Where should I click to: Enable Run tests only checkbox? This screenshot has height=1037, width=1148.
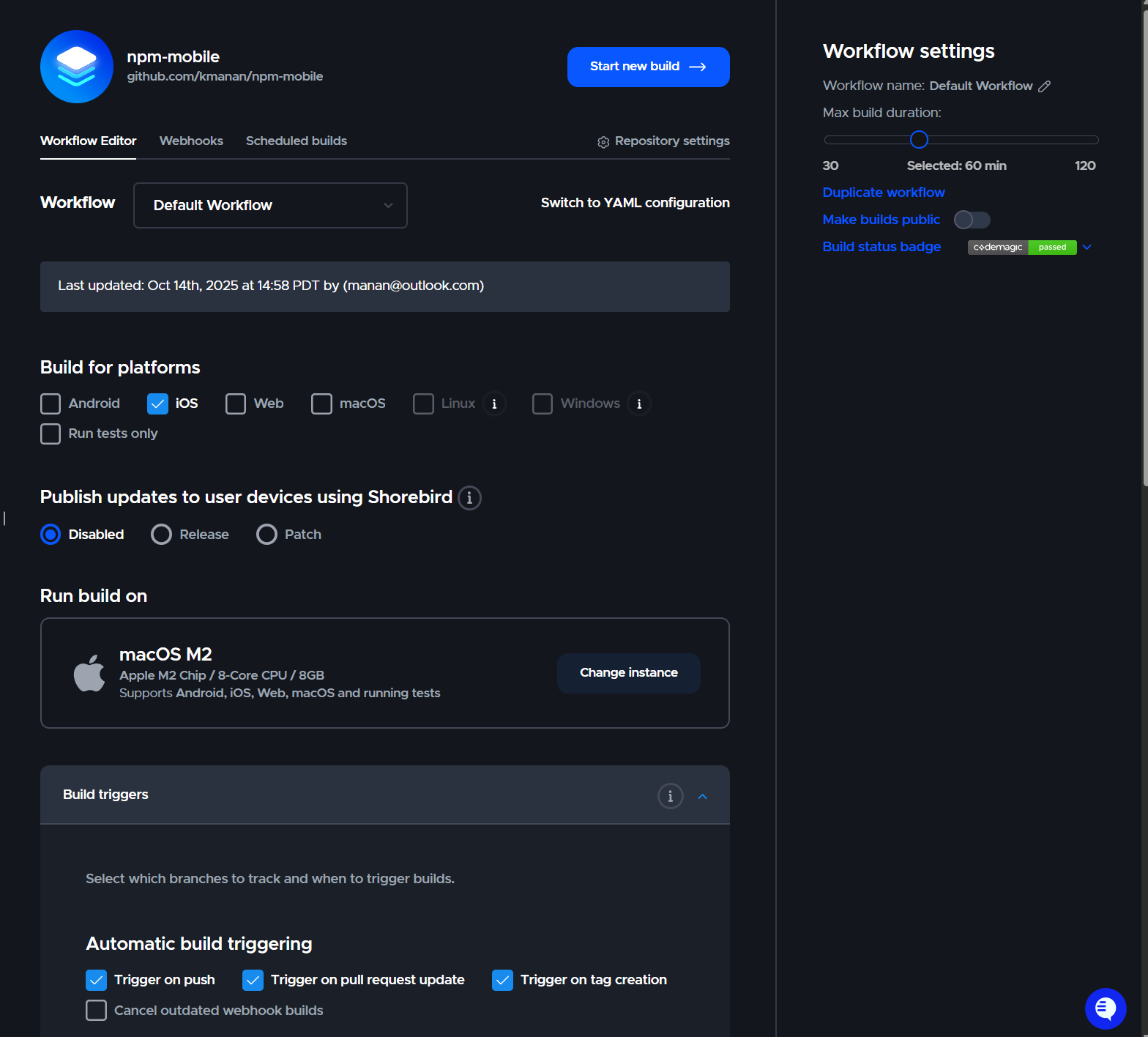[51, 434]
